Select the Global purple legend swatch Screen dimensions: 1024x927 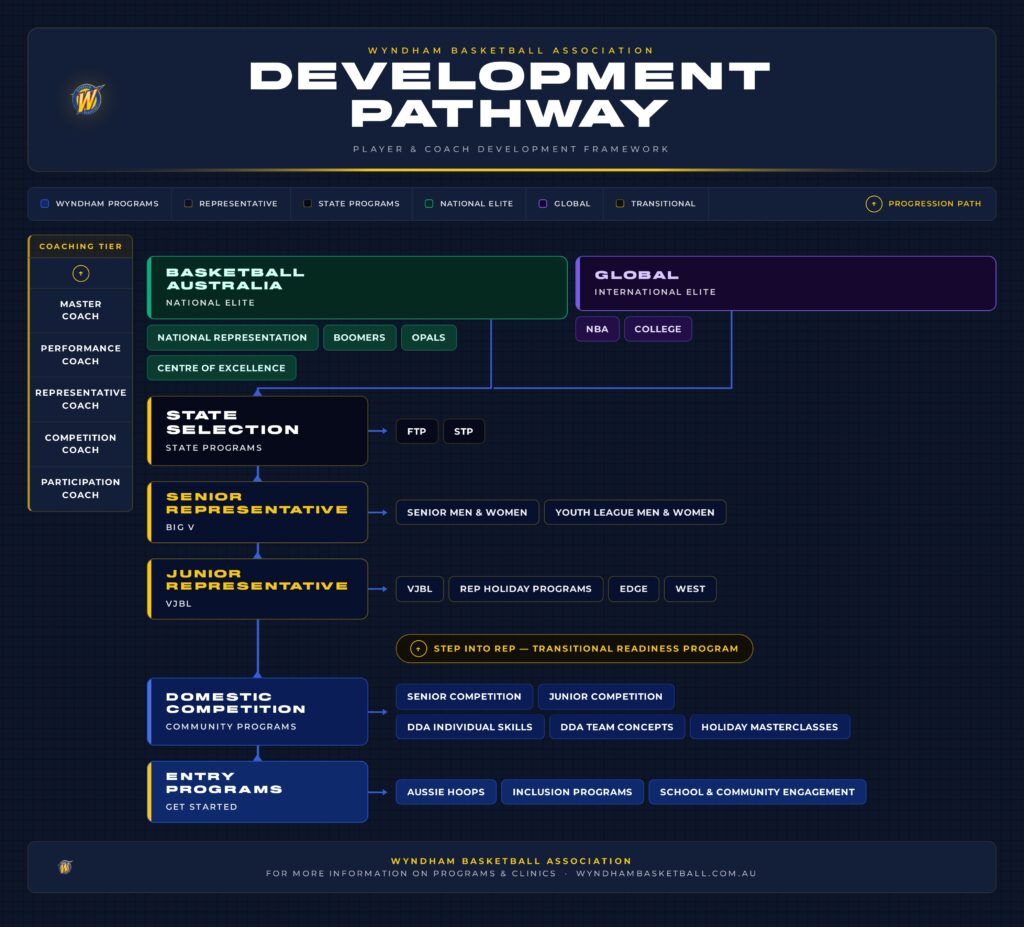point(542,204)
